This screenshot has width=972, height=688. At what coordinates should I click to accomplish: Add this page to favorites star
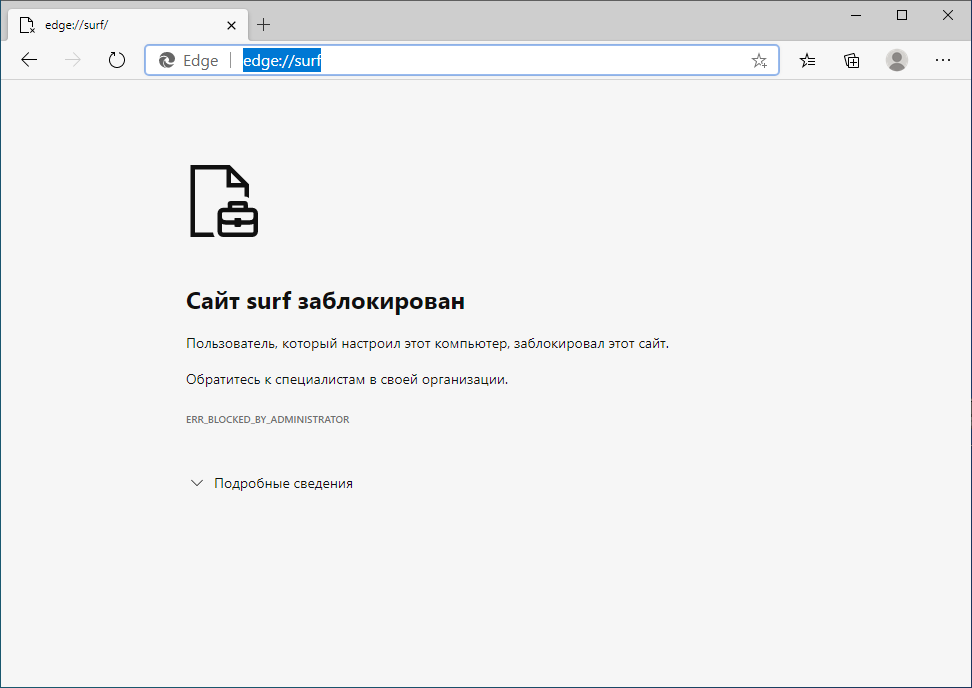[759, 60]
